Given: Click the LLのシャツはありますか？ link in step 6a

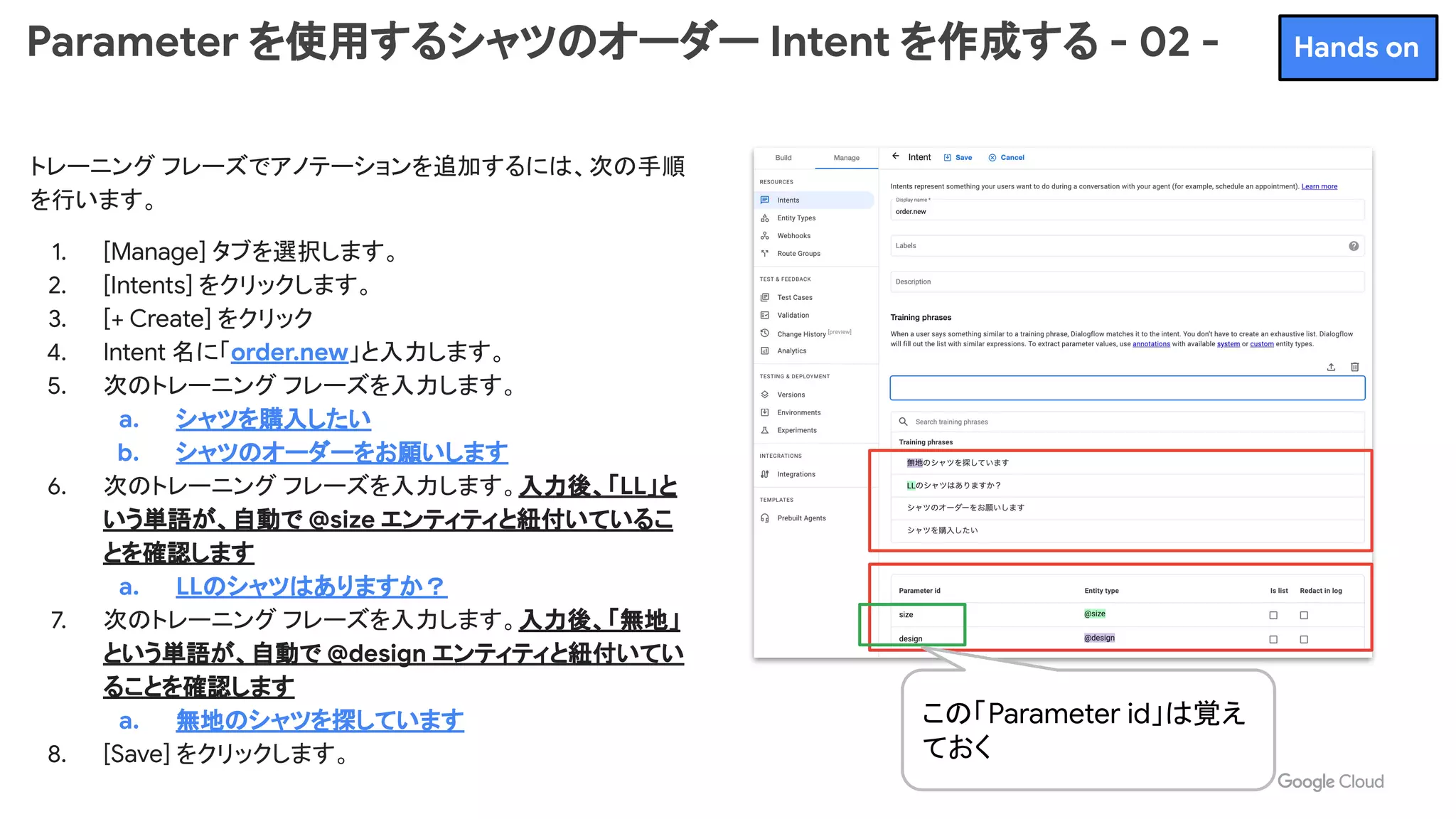Looking at the screenshot, I should 311,587.
